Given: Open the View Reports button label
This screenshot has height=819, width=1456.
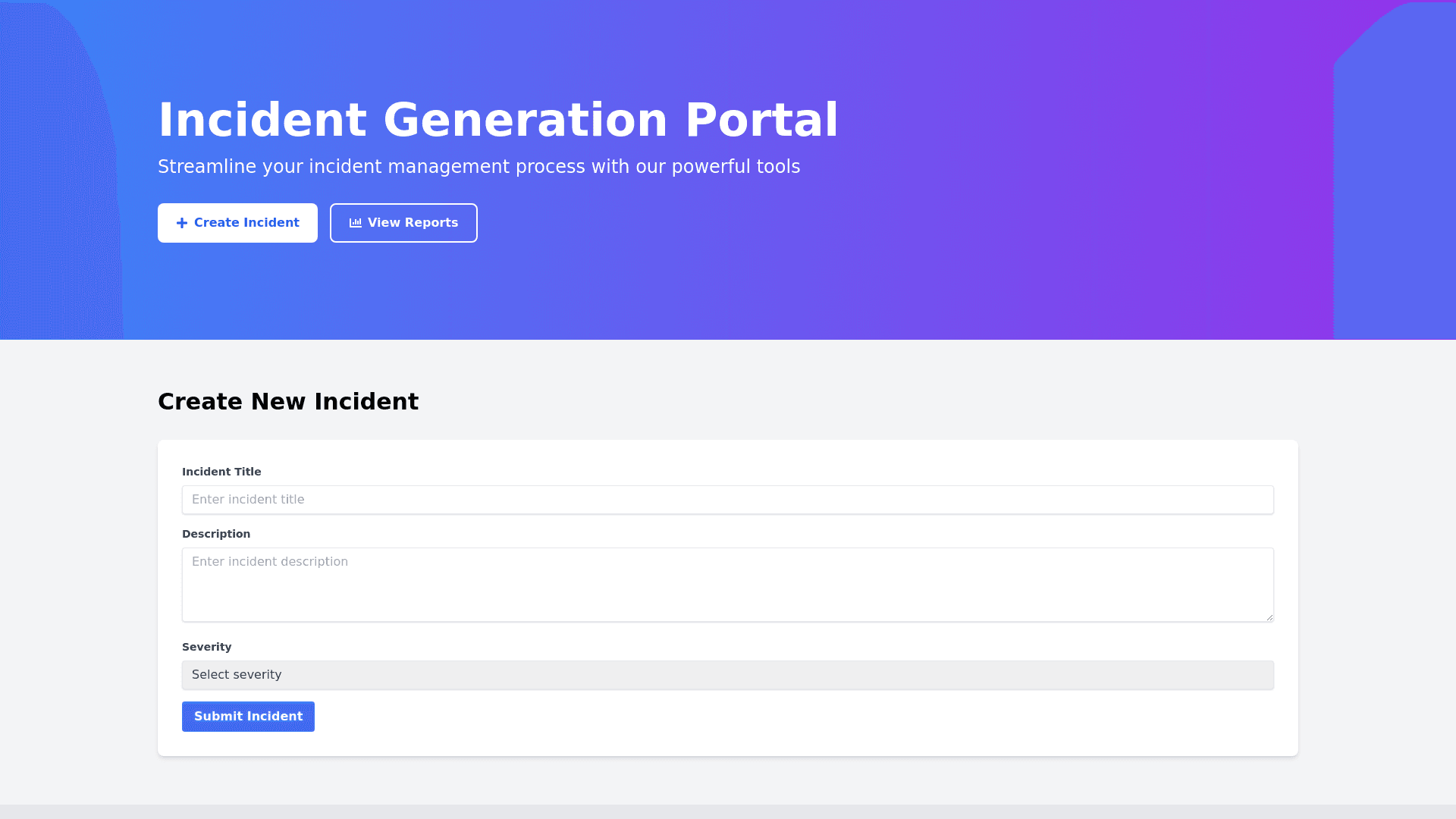Looking at the screenshot, I should click(x=413, y=223).
